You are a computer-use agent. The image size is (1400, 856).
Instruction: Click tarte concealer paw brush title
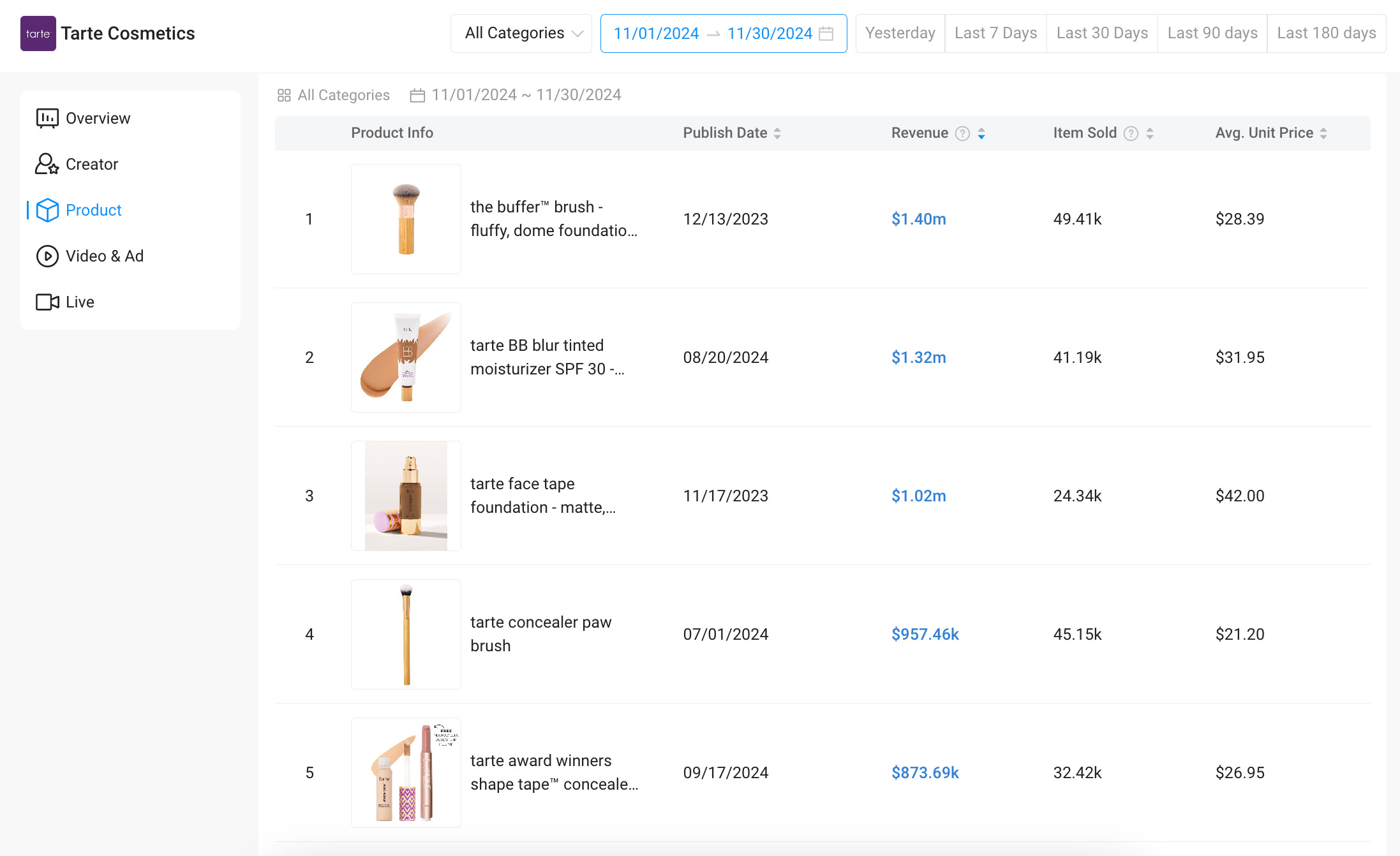(541, 634)
